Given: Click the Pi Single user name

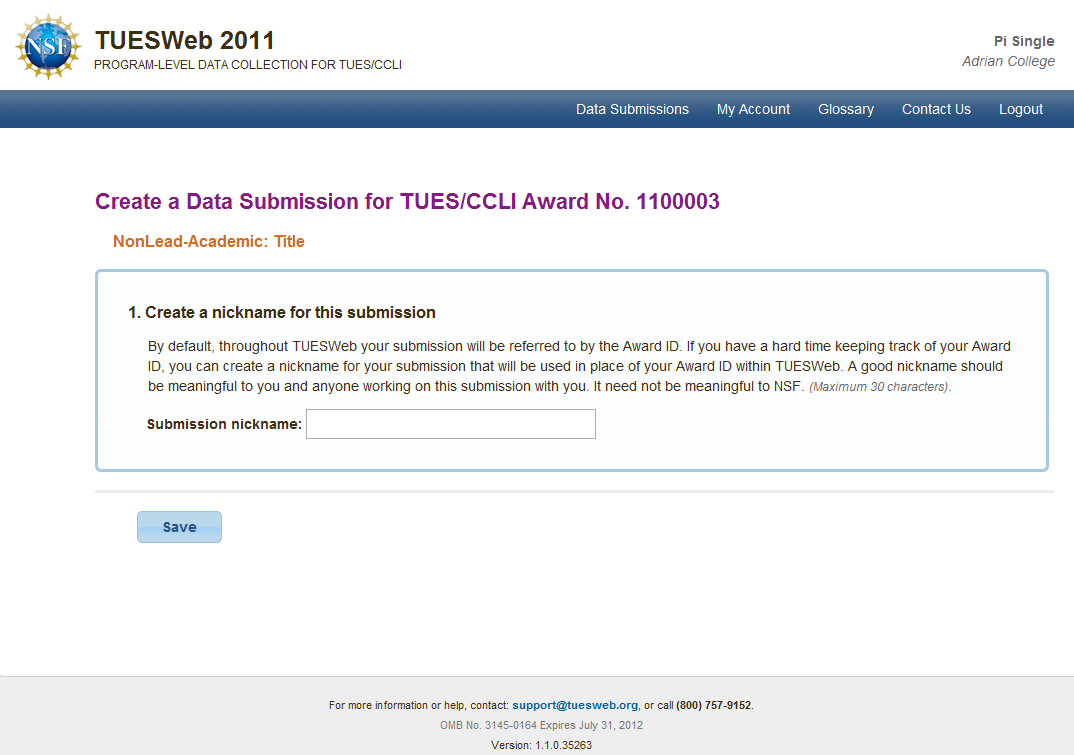Looking at the screenshot, I should click(x=1024, y=41).
